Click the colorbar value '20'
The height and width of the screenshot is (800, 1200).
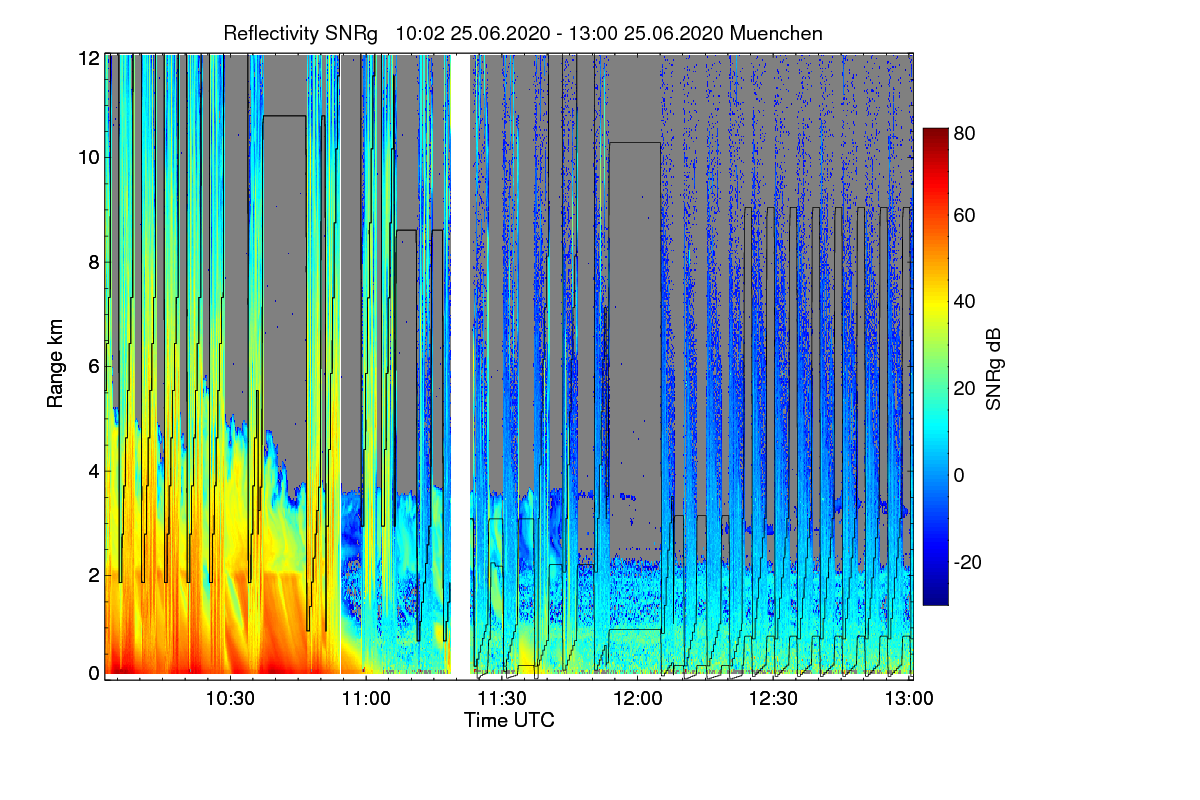click(x=965, y=389)
